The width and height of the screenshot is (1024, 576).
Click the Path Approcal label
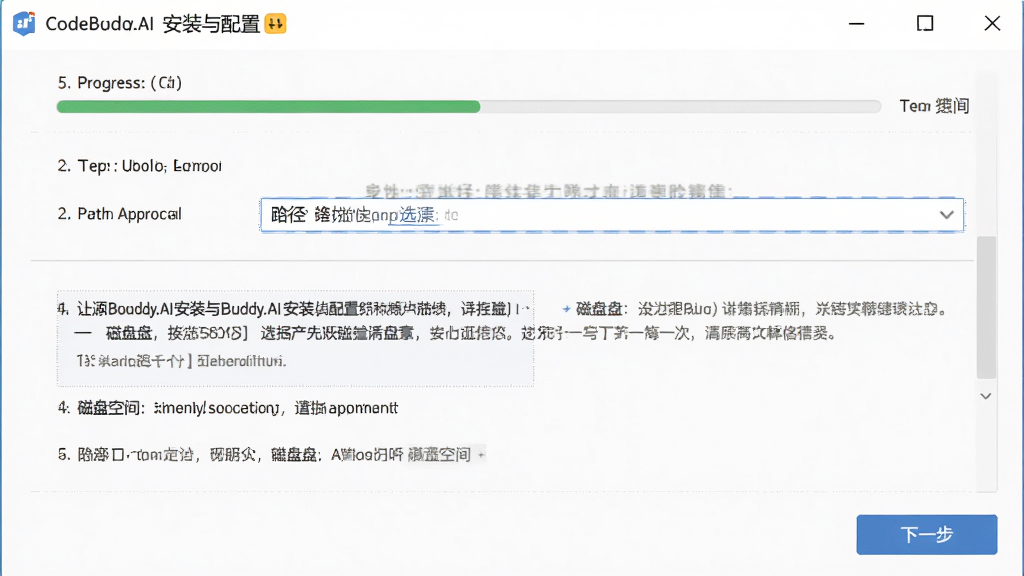[x=120, y=214]
